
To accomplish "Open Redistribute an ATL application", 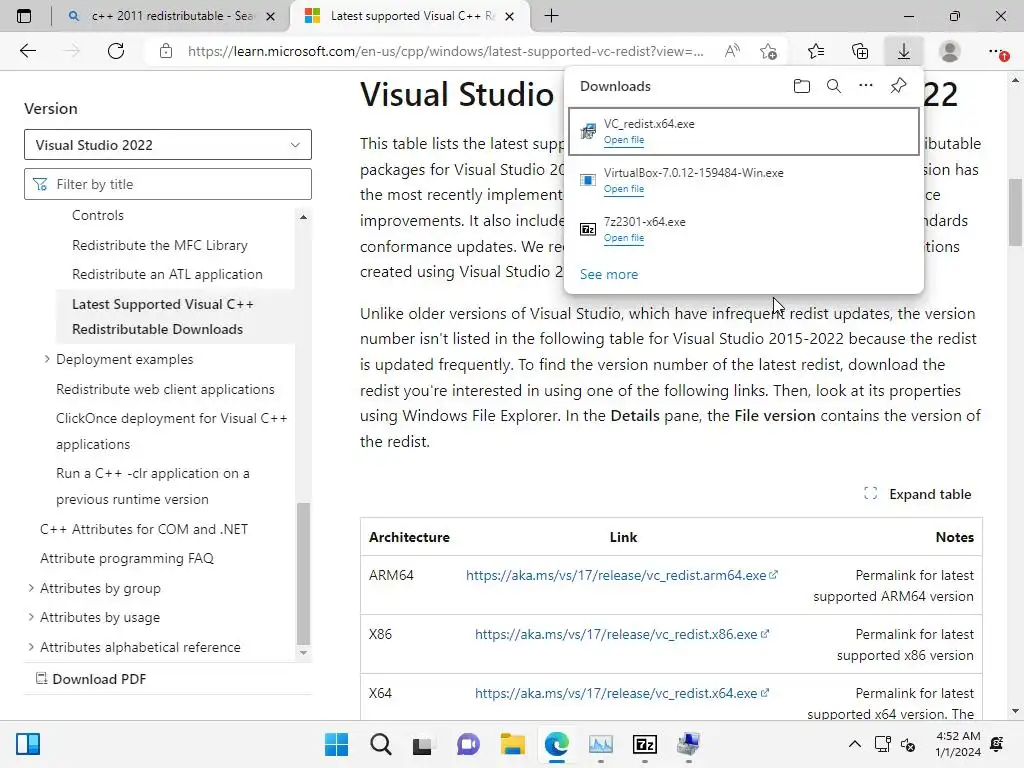I will pyautogui.click(x=167, y=274).
